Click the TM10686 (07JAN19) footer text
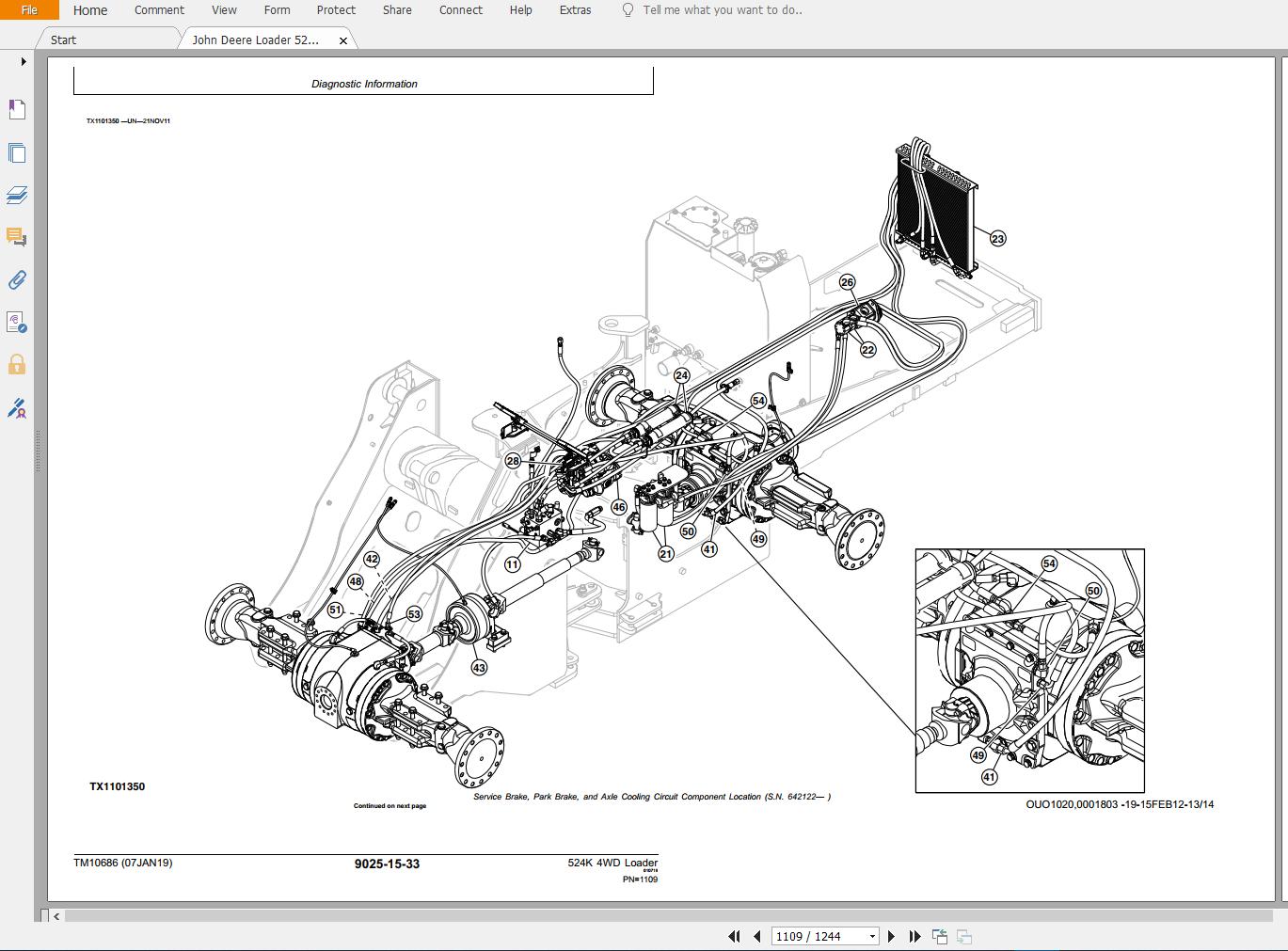This screenshot has width=1288, height=951. click(123, 863)
